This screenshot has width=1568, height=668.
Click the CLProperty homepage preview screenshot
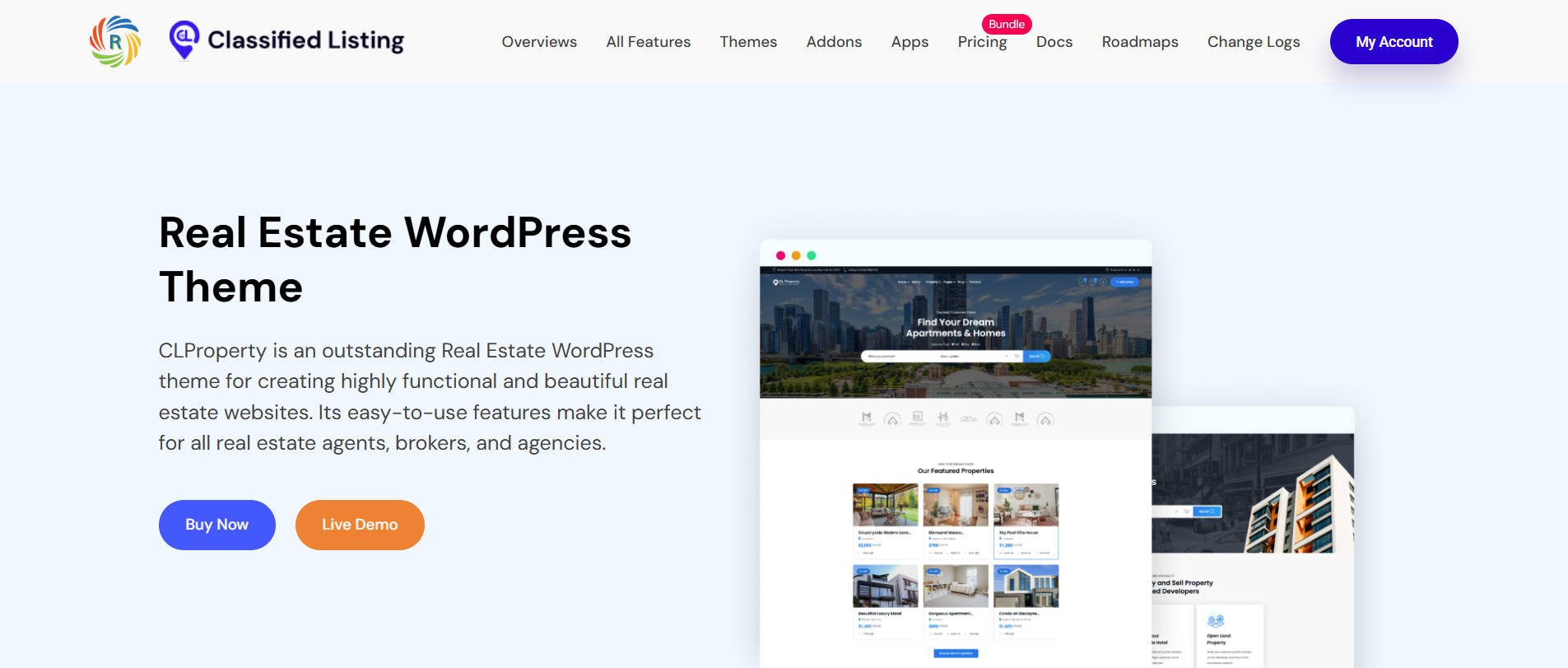[x=956, y=454]
